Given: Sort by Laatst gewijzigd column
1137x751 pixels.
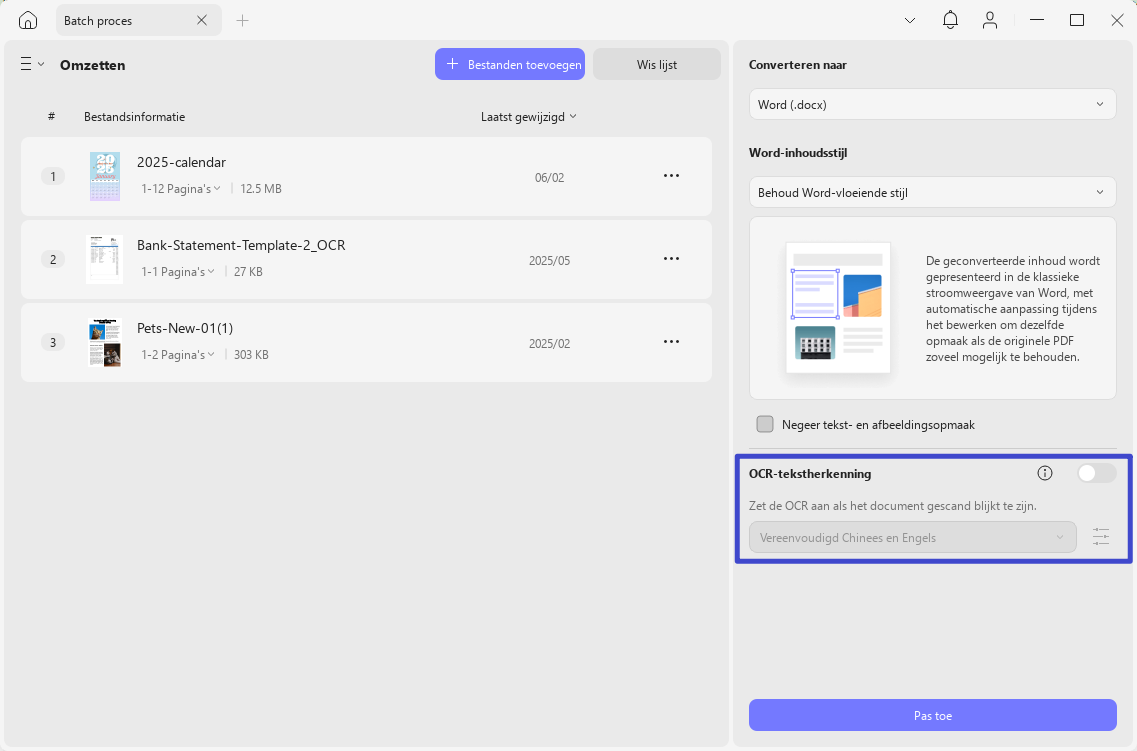Looking at the screenshot, I should 529,117.
